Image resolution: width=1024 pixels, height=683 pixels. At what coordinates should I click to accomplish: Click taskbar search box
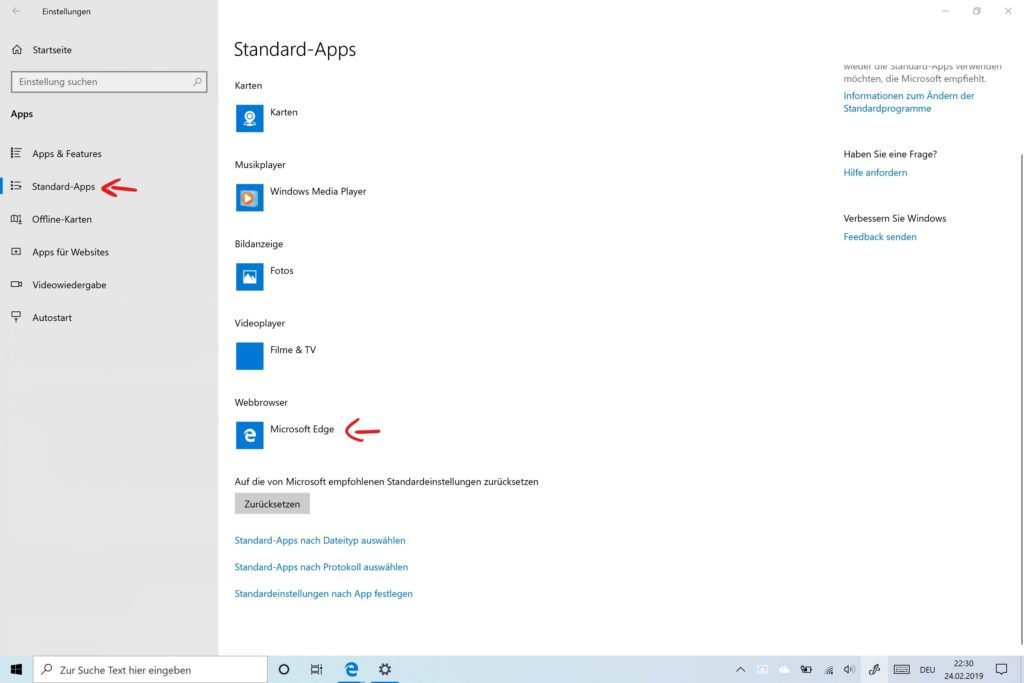[x=150, y=669]
